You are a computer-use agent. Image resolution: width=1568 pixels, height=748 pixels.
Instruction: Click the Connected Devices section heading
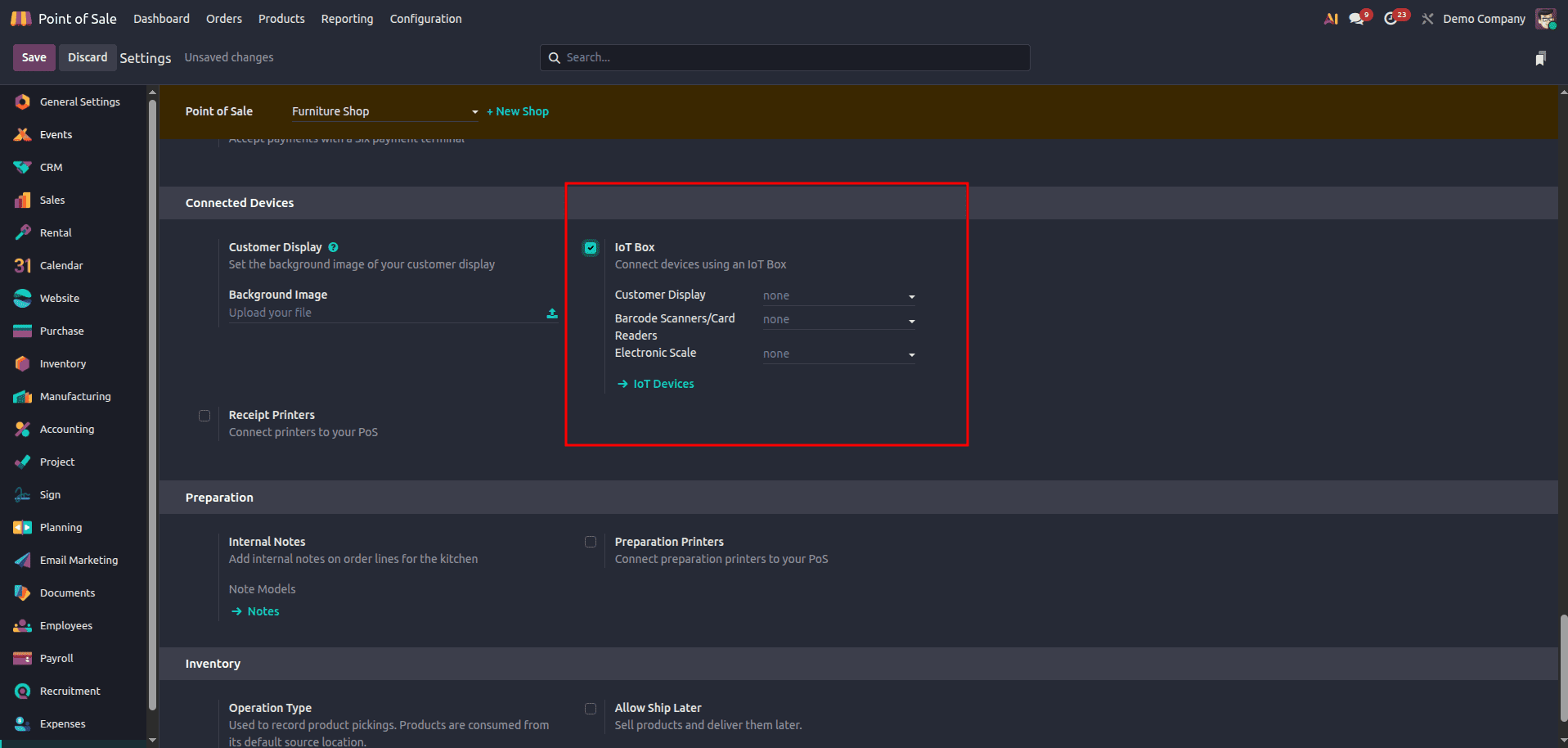(240, 203)
